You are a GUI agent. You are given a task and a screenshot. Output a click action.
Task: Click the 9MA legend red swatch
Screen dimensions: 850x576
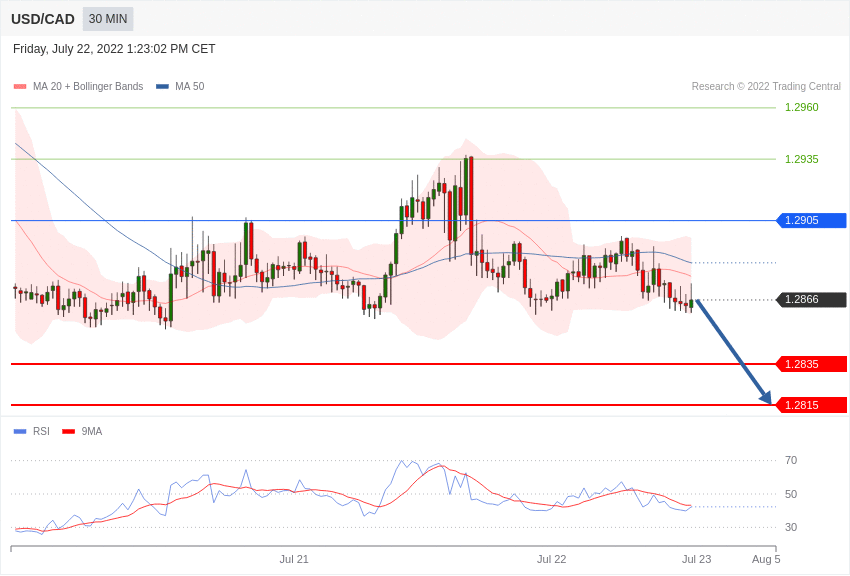69,431
